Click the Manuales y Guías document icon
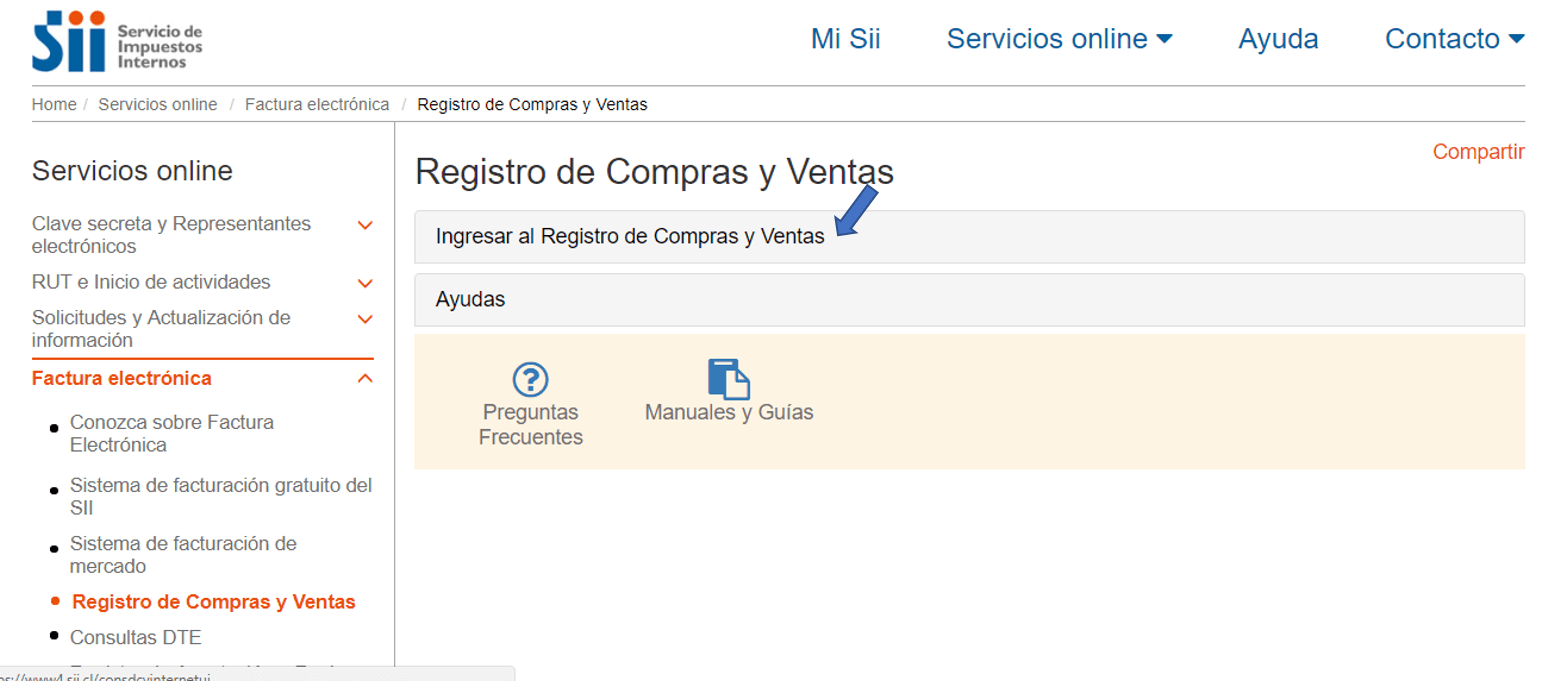This screenshot has width=1554, height=681. (x=729, y=379)
